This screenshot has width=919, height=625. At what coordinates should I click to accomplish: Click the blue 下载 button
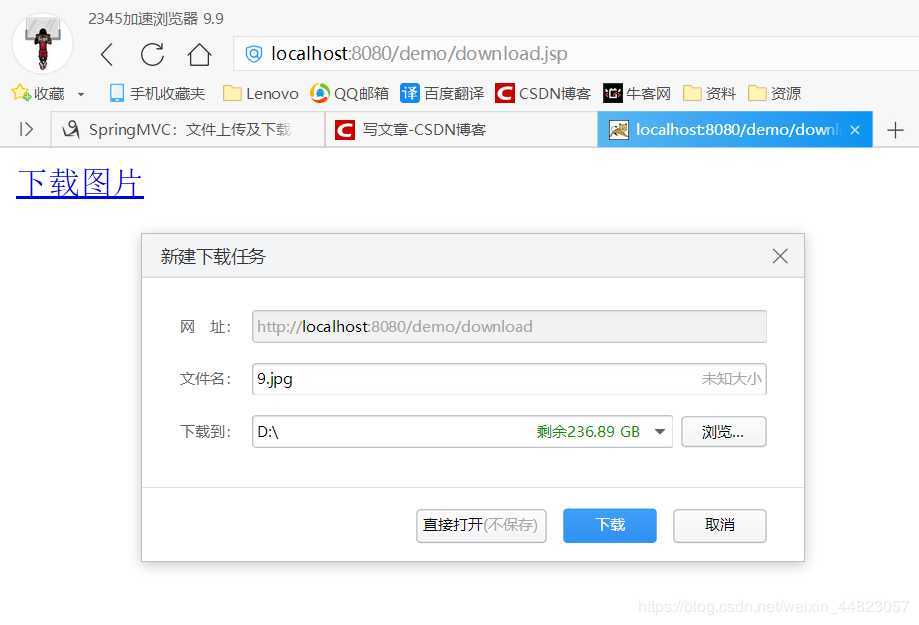click(x=610, y=525)
